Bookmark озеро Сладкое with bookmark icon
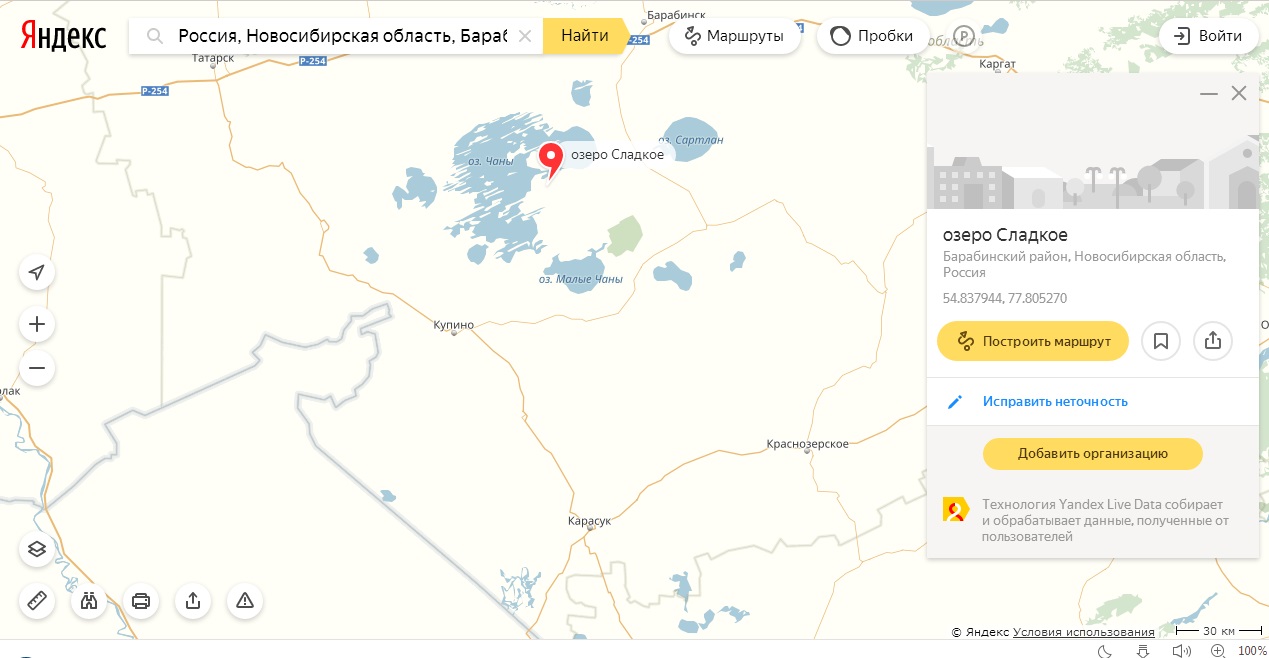The height and width of the screenshot is (658, 1269). click(1161, 341)
